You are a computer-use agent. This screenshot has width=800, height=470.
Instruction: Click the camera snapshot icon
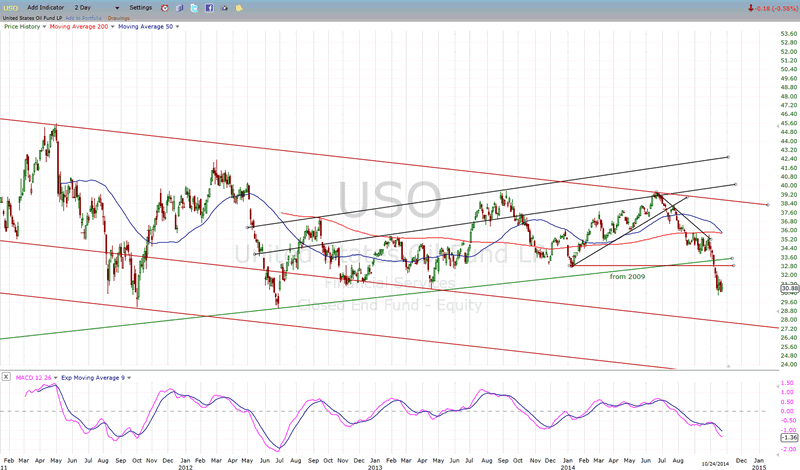point(224,8)
